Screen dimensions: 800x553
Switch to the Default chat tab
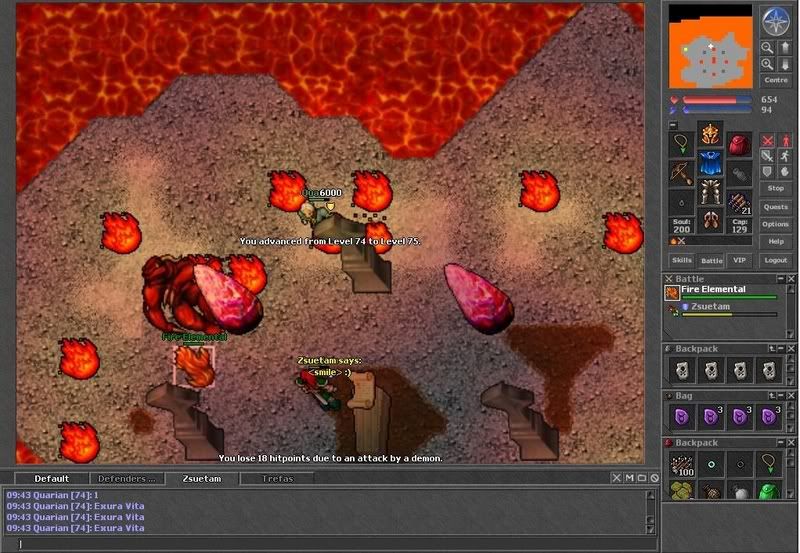[52, 479]
